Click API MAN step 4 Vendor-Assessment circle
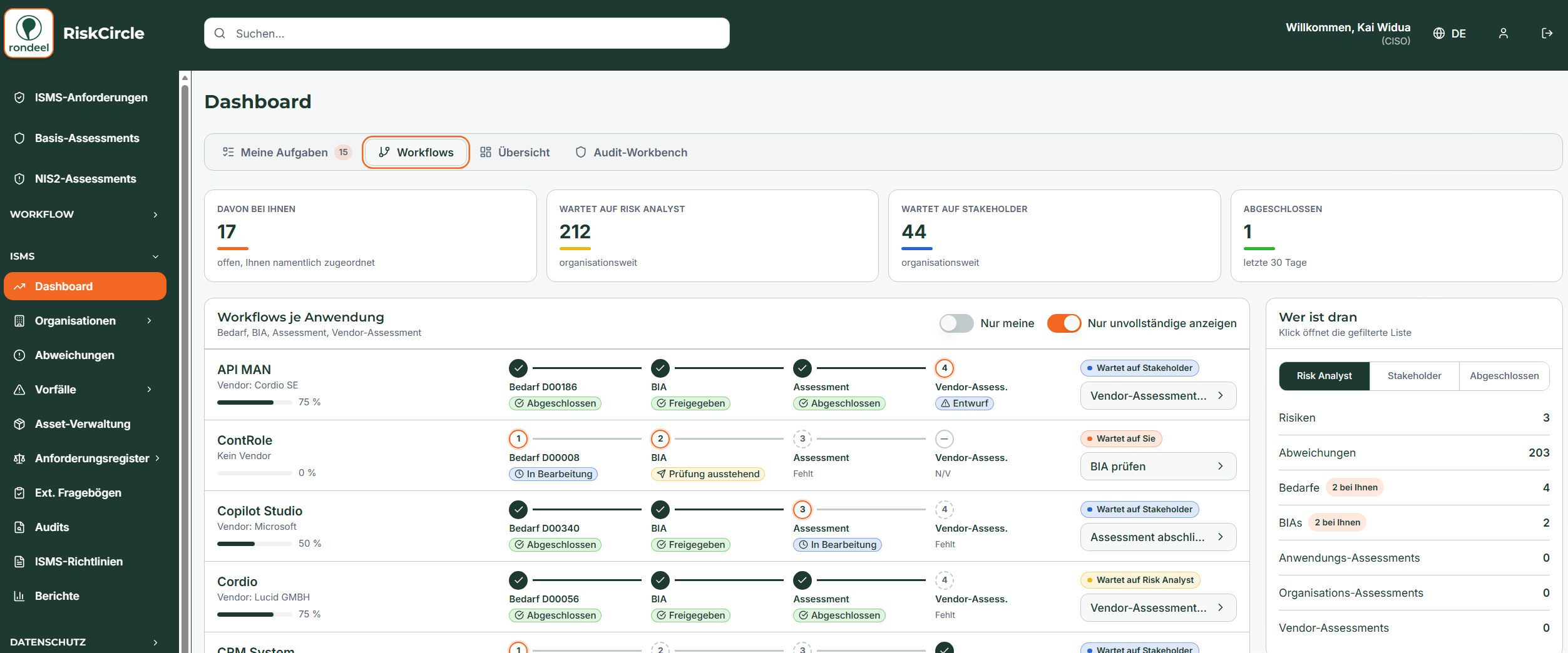 tap(945, 368)
